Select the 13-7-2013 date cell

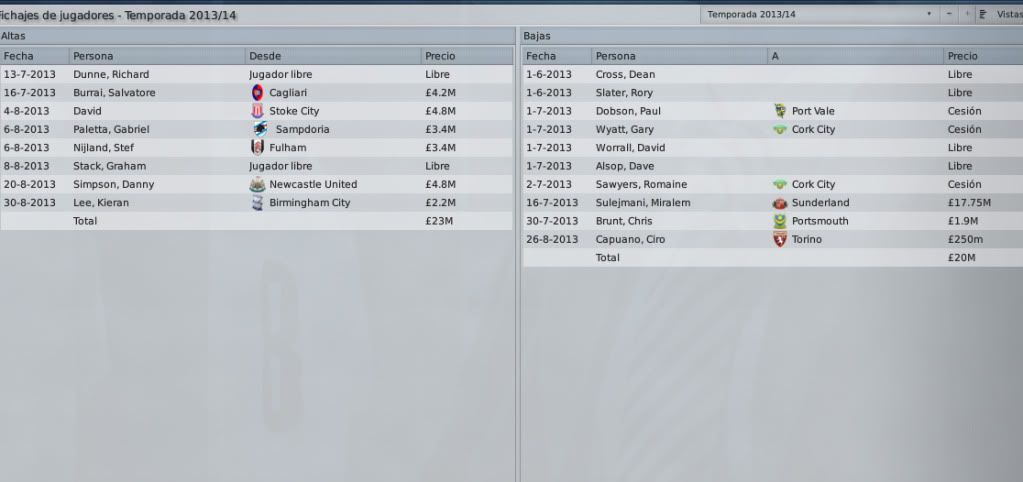point(29,74)
